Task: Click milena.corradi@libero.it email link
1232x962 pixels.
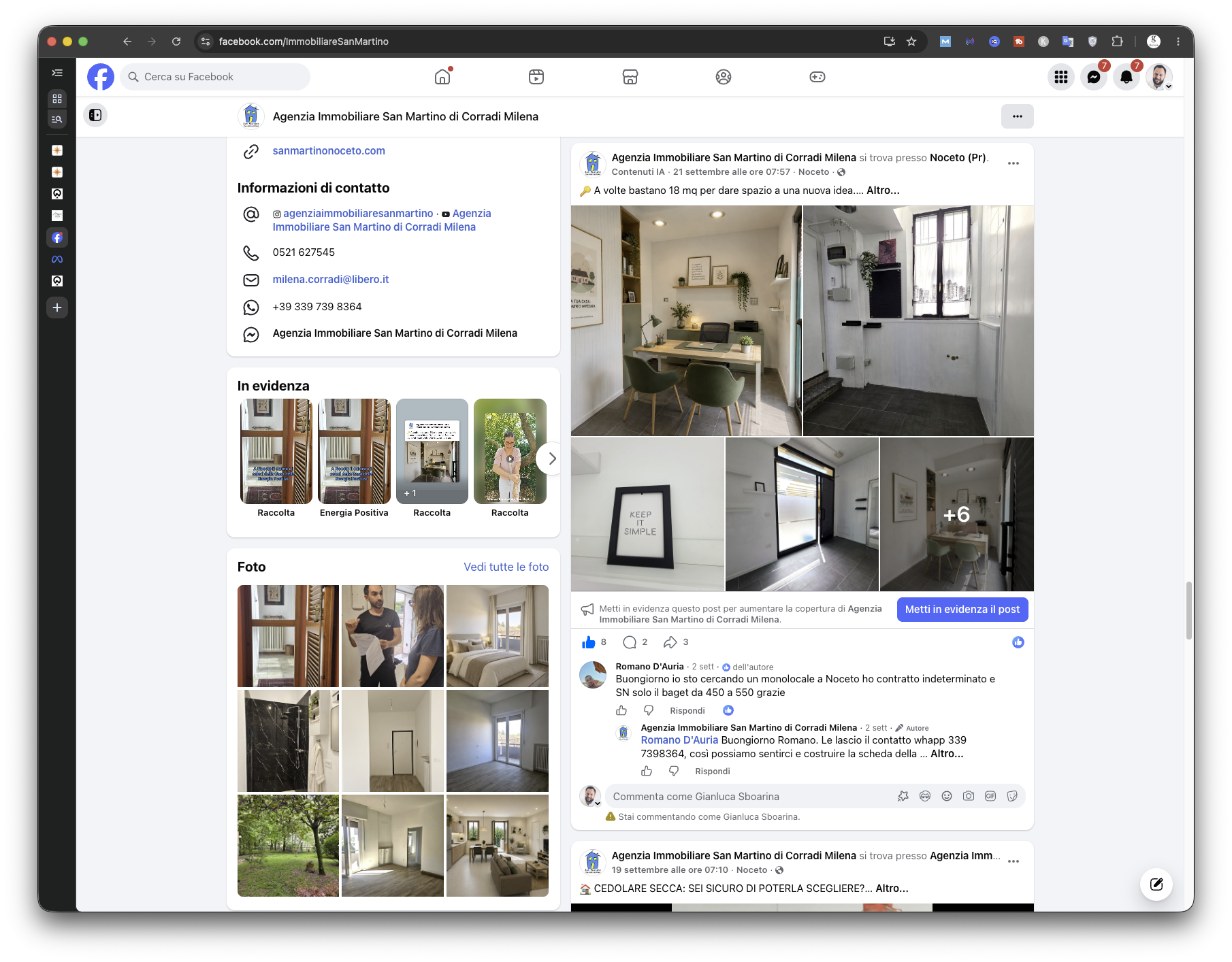Action: [x=331, y=280]
